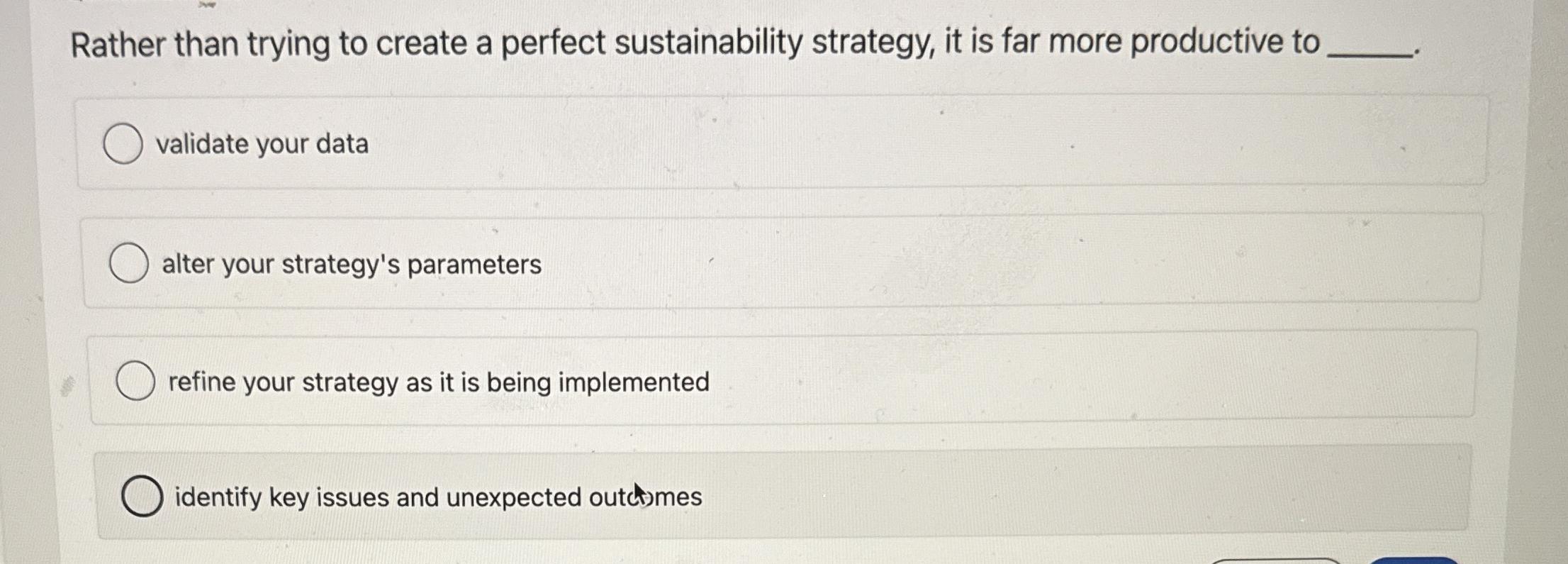Click the text 'identify key issues and unexpected outcomes'
1568x564 pixels.
pos(437,497)
